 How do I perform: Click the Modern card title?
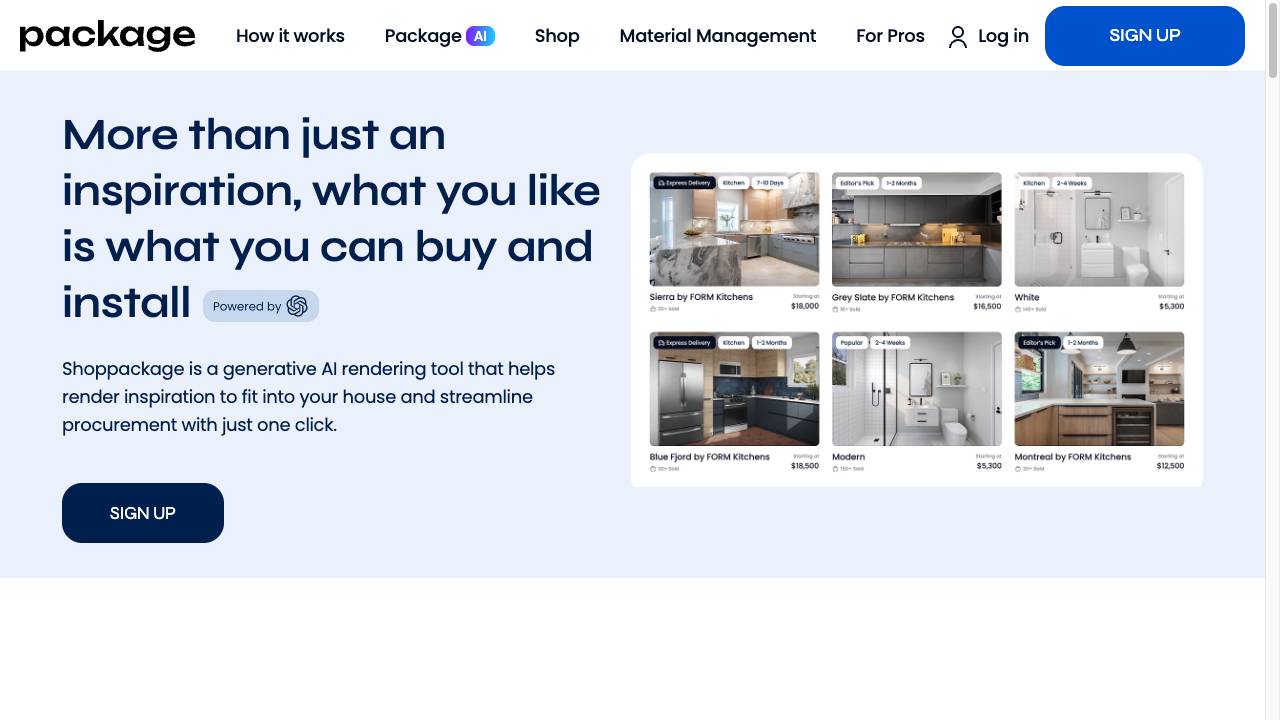(848, 457)
